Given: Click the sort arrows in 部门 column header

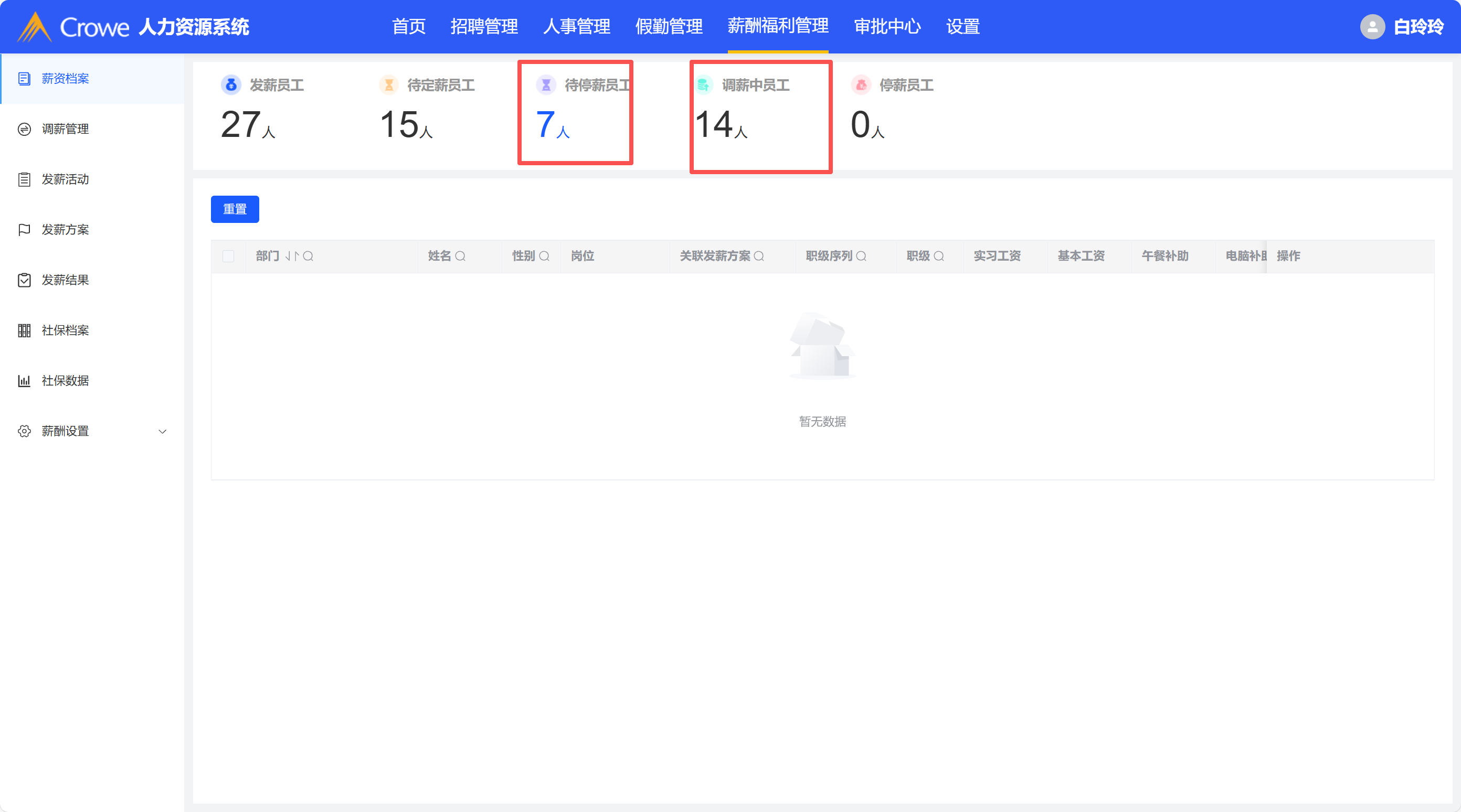Looking at the screenshot, I should click(292, 257).
